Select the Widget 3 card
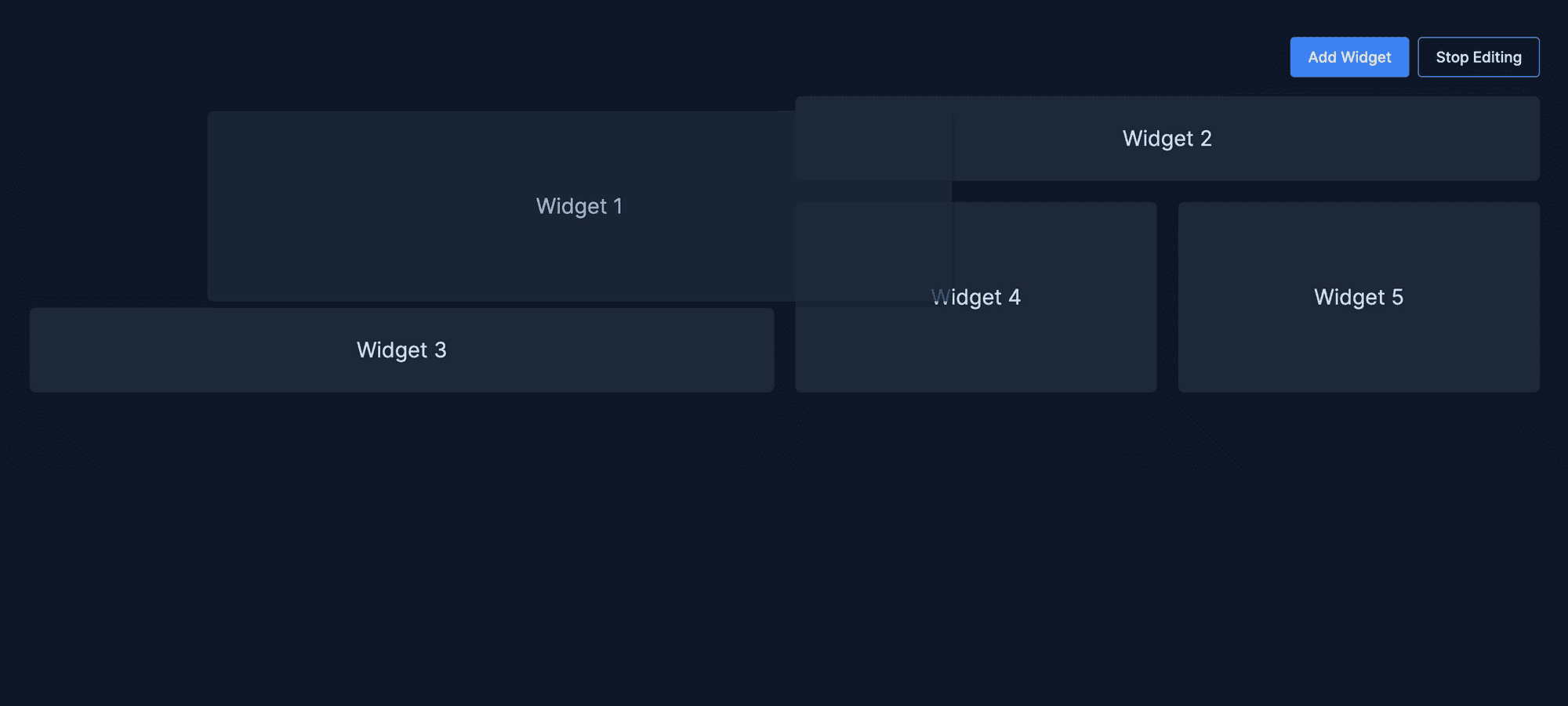This screenshot has width=1568, height=706. pos(401,350)
